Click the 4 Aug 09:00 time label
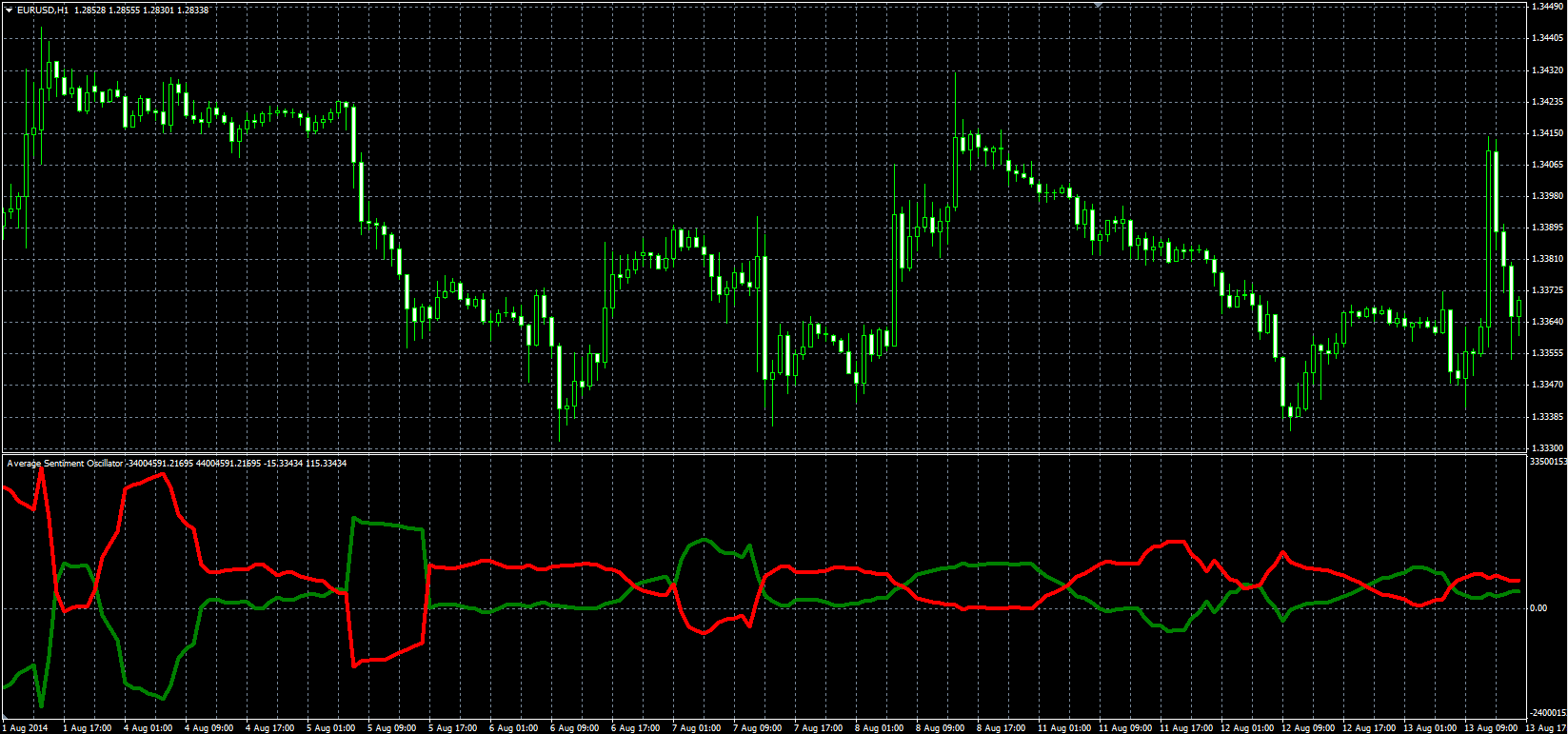1568x734 pixels. pos(208,728)
